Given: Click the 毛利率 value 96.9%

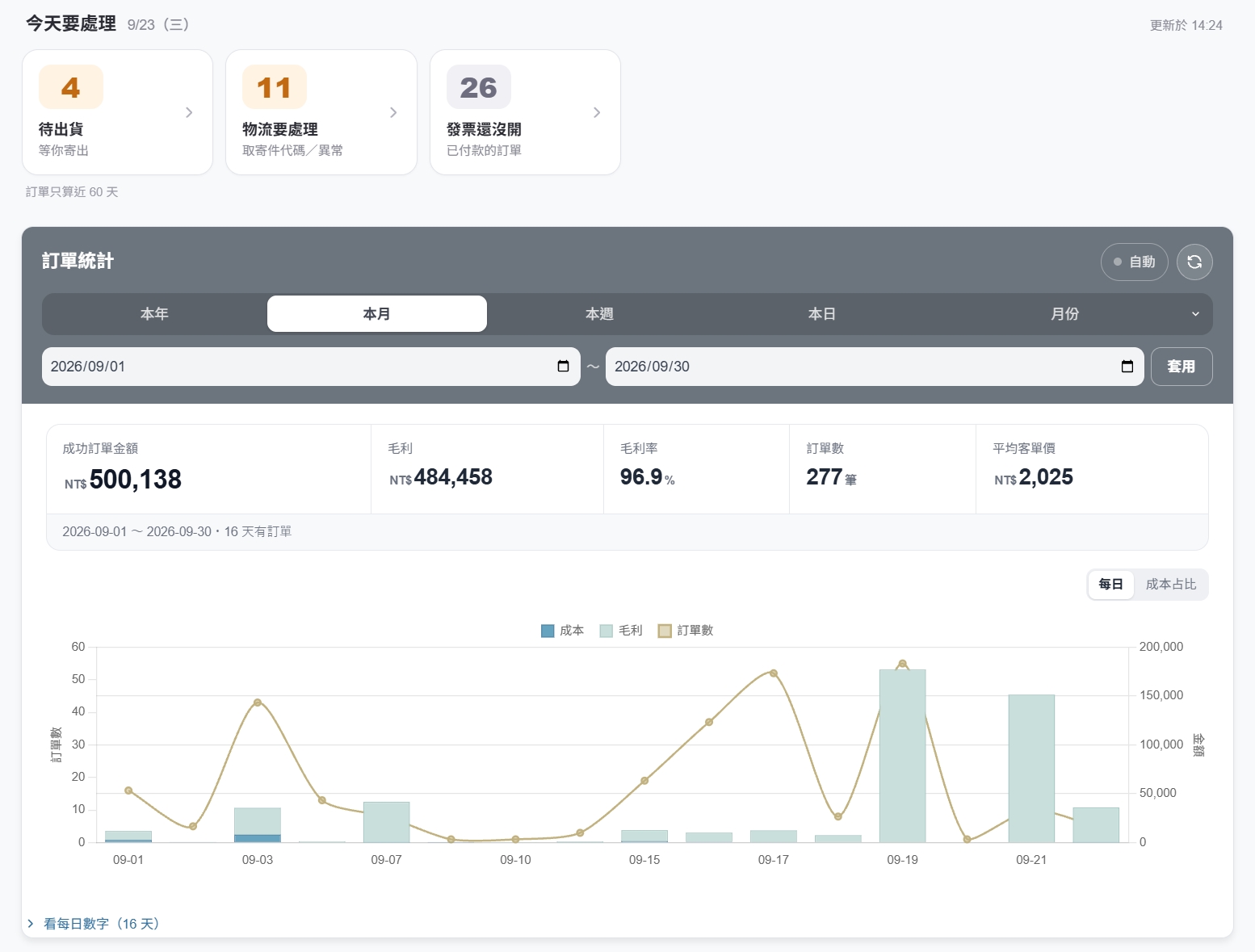Looking at the screenshot, I should pyautogui.click(x=647, y=477).
